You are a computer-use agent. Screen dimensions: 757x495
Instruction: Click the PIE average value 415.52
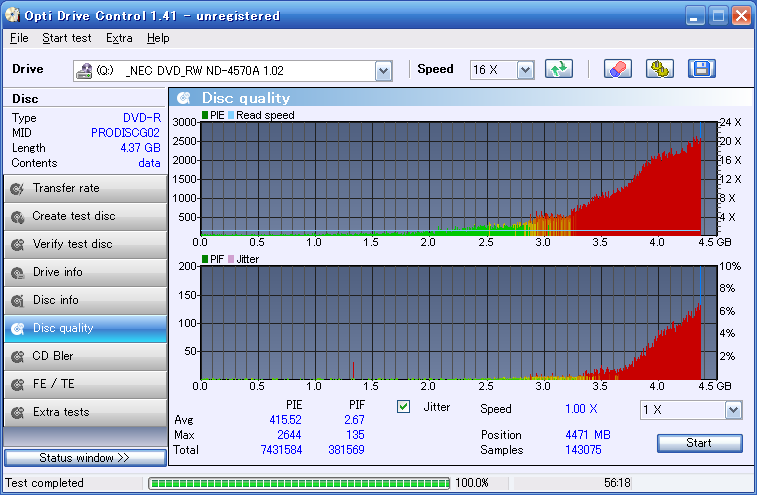tap(285, 420)
